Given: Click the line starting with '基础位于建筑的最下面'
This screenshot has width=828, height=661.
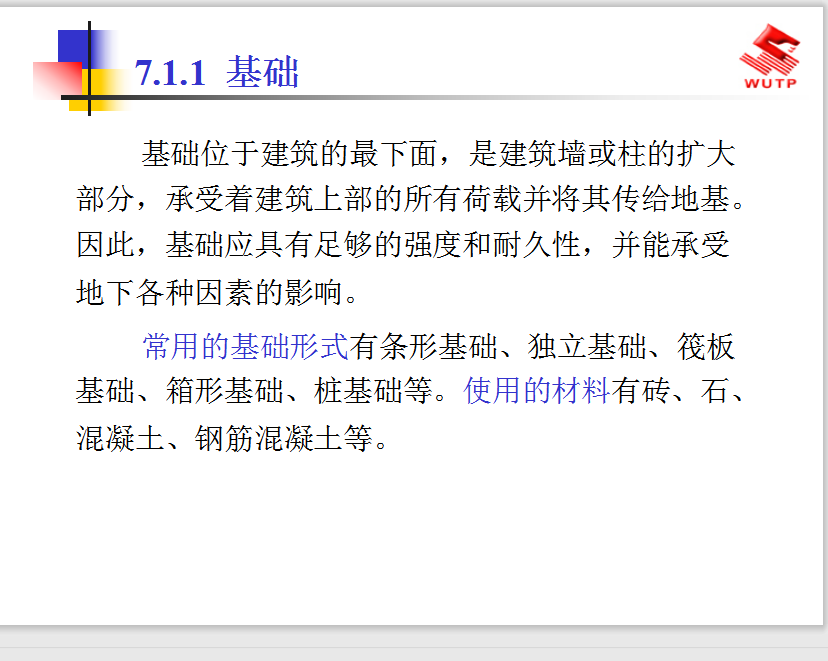Looking at the screenshot, I should (438, 154).
